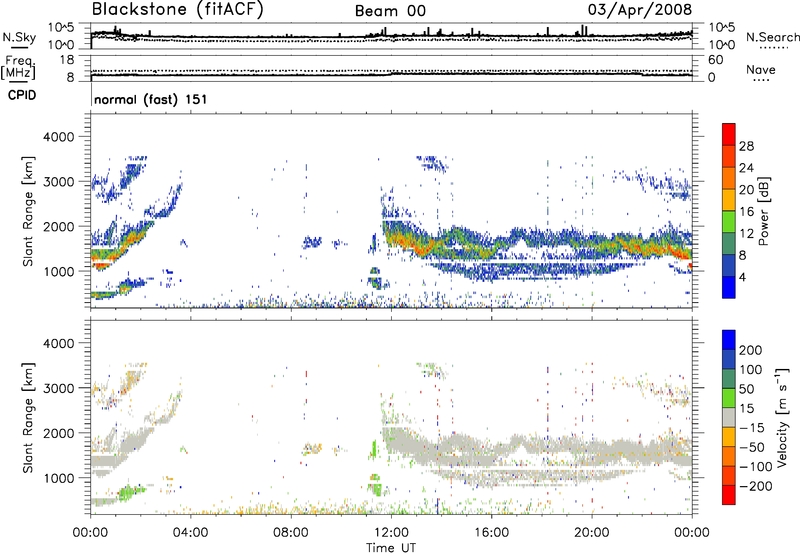This screenshot has width=800, height=554.
Task: Click the 'Blackstone (fitACF)' title text
Action: (178, 9)
